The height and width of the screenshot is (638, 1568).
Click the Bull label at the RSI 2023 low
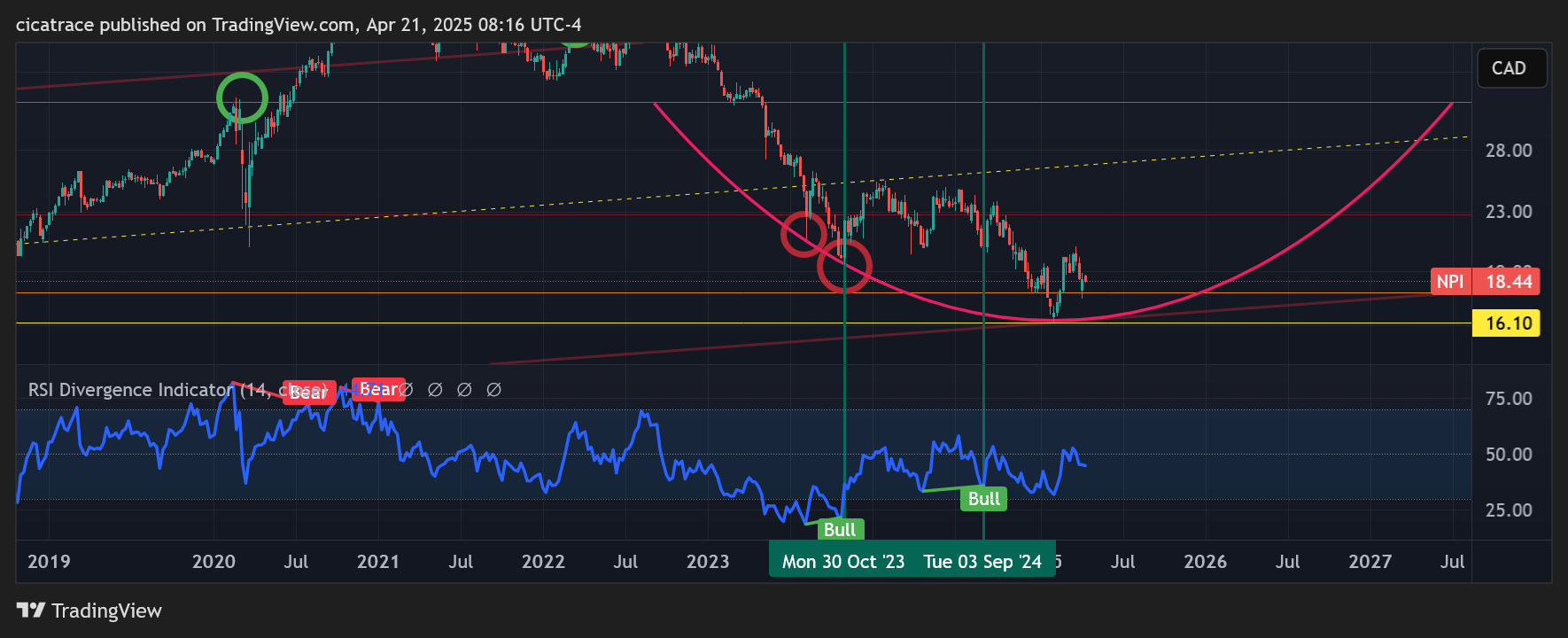tap(840, 530)
